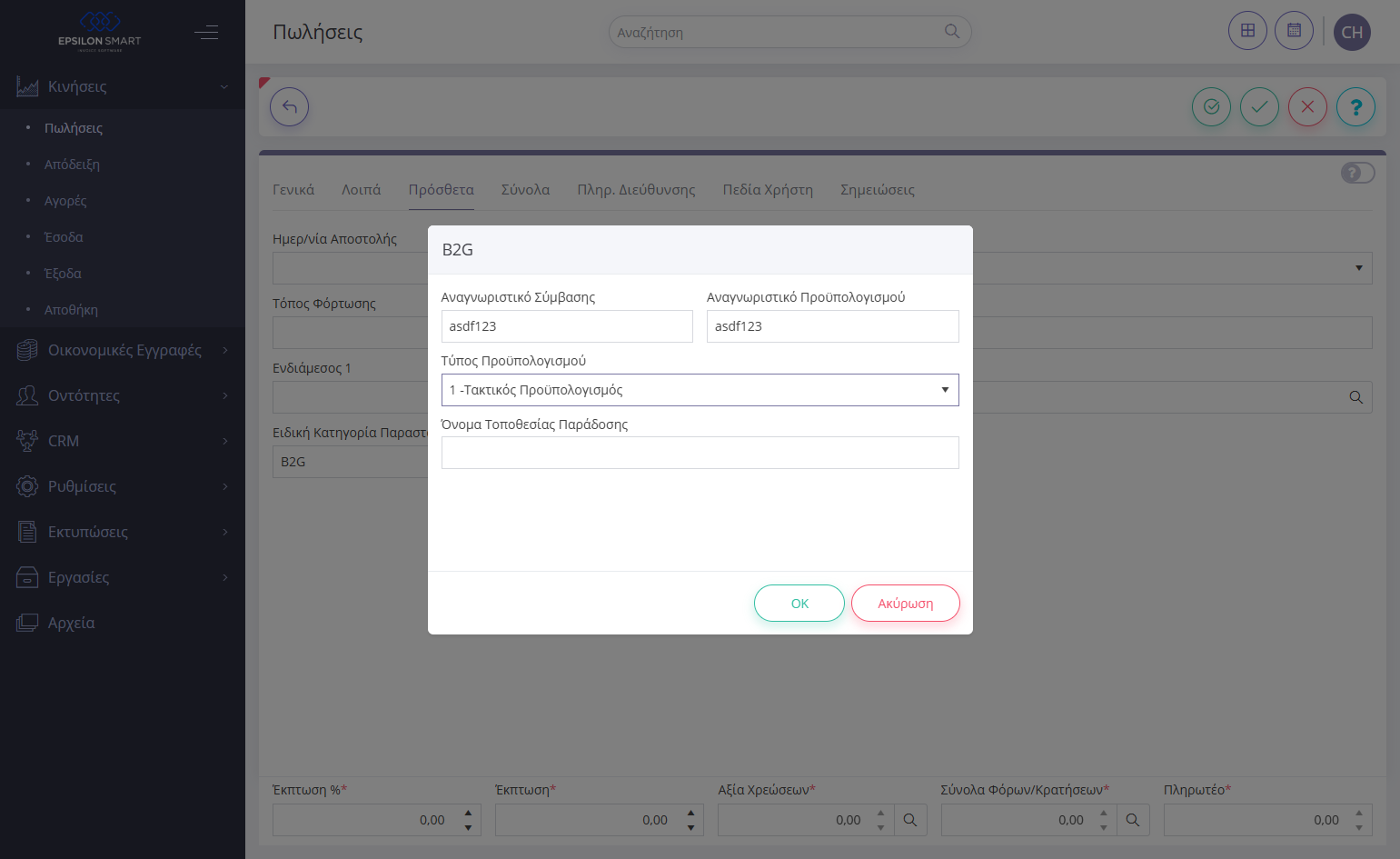Image resolution: width=1400 pixels, height=859 pixels.
Task: Collapse sidebar using hamburger menu icon
Action: pos(206,33)
